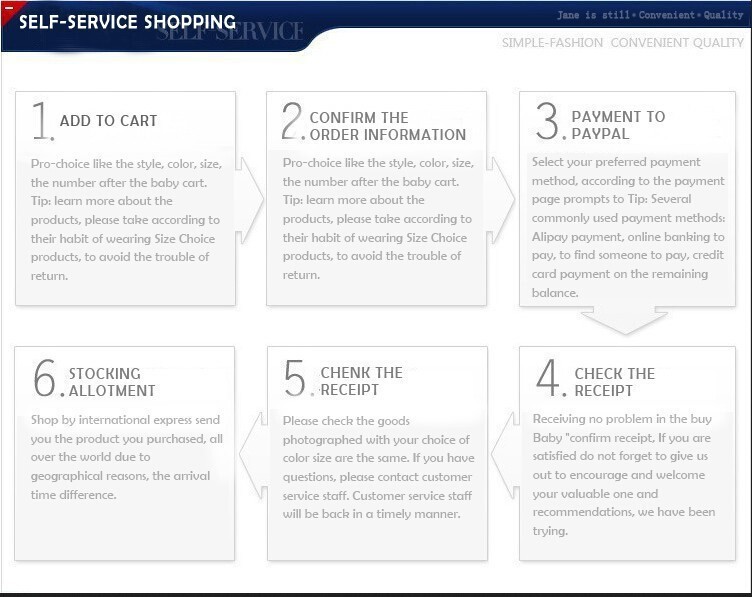Click the large number 4 step icon
The image size is (752, 597).
551,378
